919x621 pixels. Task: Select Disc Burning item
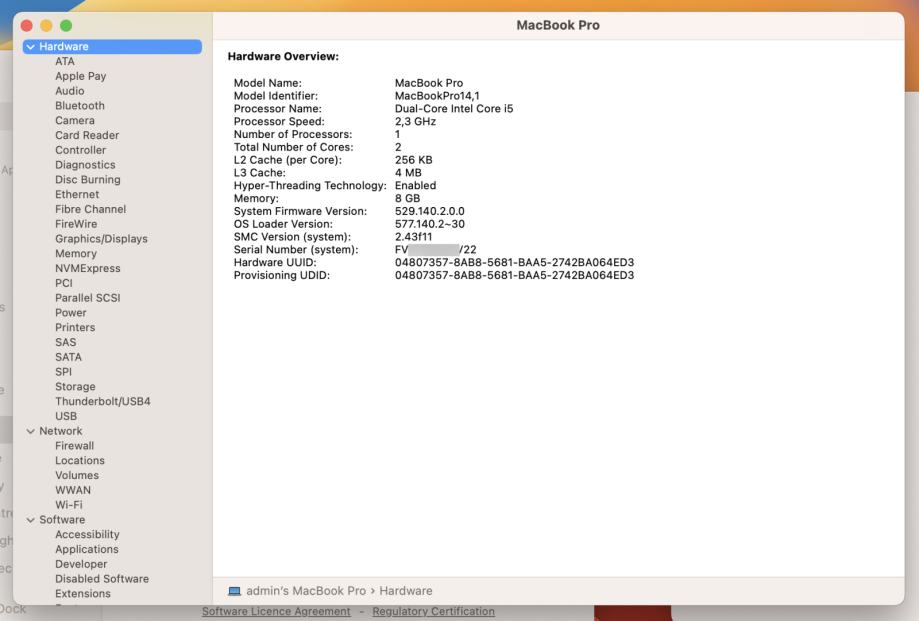point(87,179)
